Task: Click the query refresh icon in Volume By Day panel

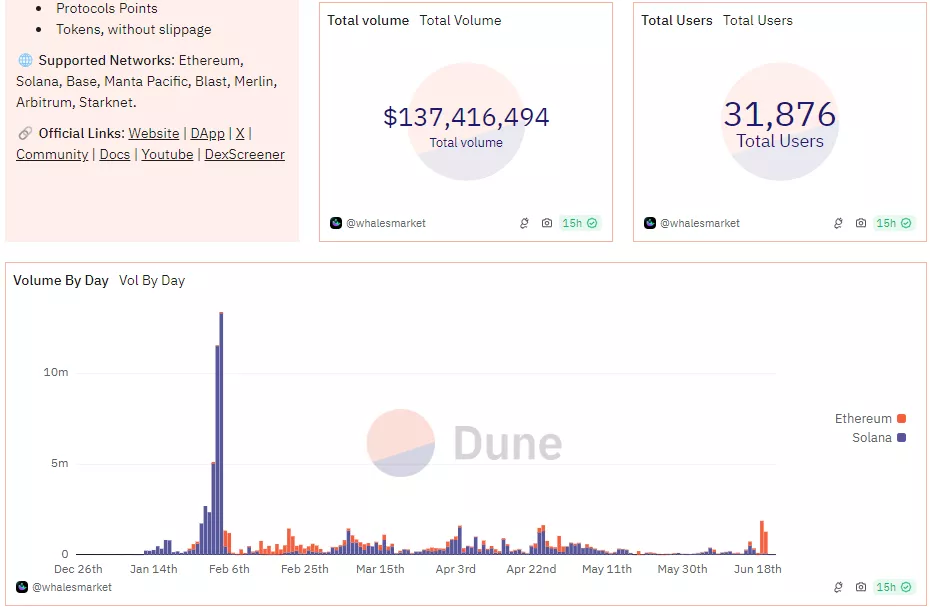Action: click(x=838, y=587)
